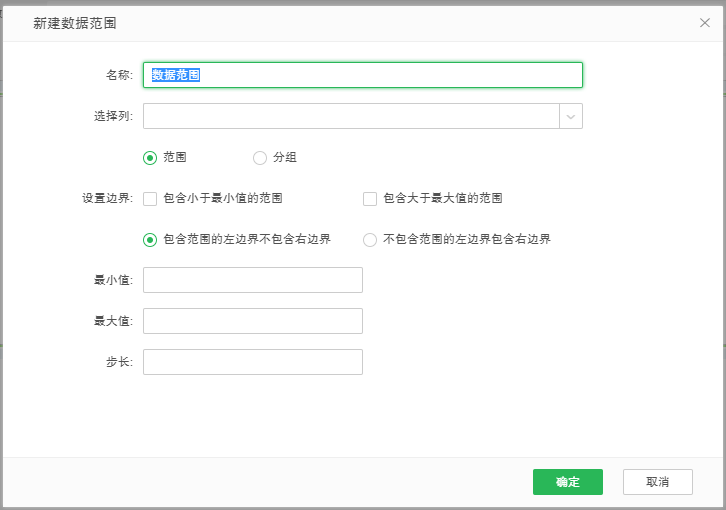This screenshot has width=726, height=510.
Task: Open the 选择列 combo box field
Action: 350,116
